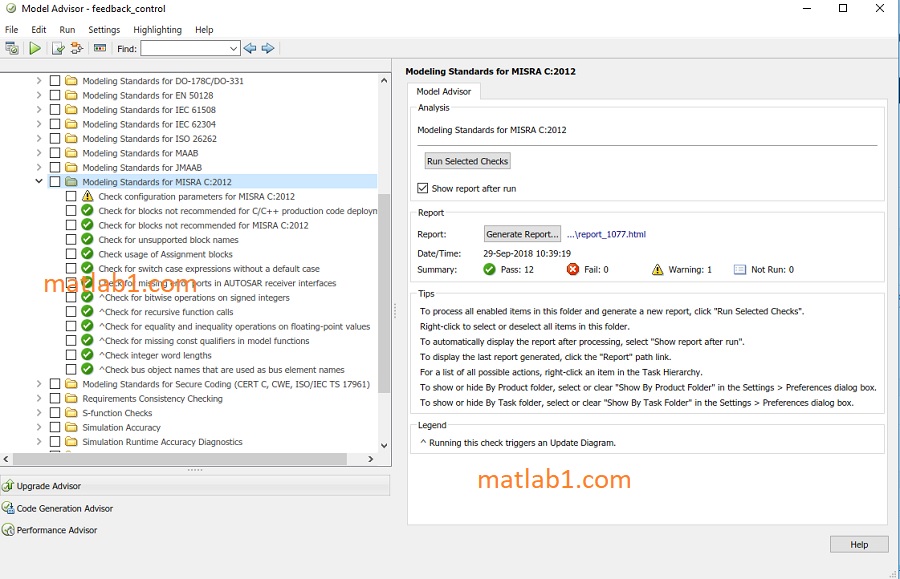Click the document with green checkmark toolbar icon

[58, 49]
